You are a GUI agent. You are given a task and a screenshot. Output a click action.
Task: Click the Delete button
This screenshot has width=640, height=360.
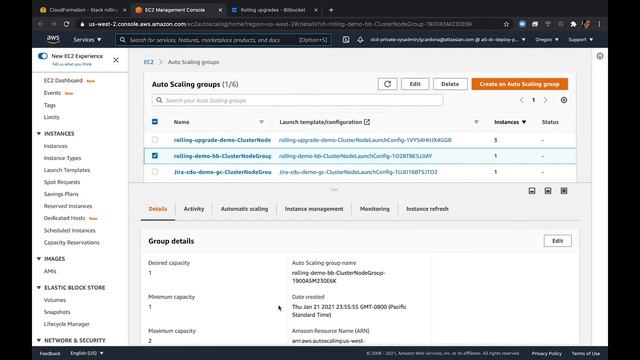coord(450,84)
